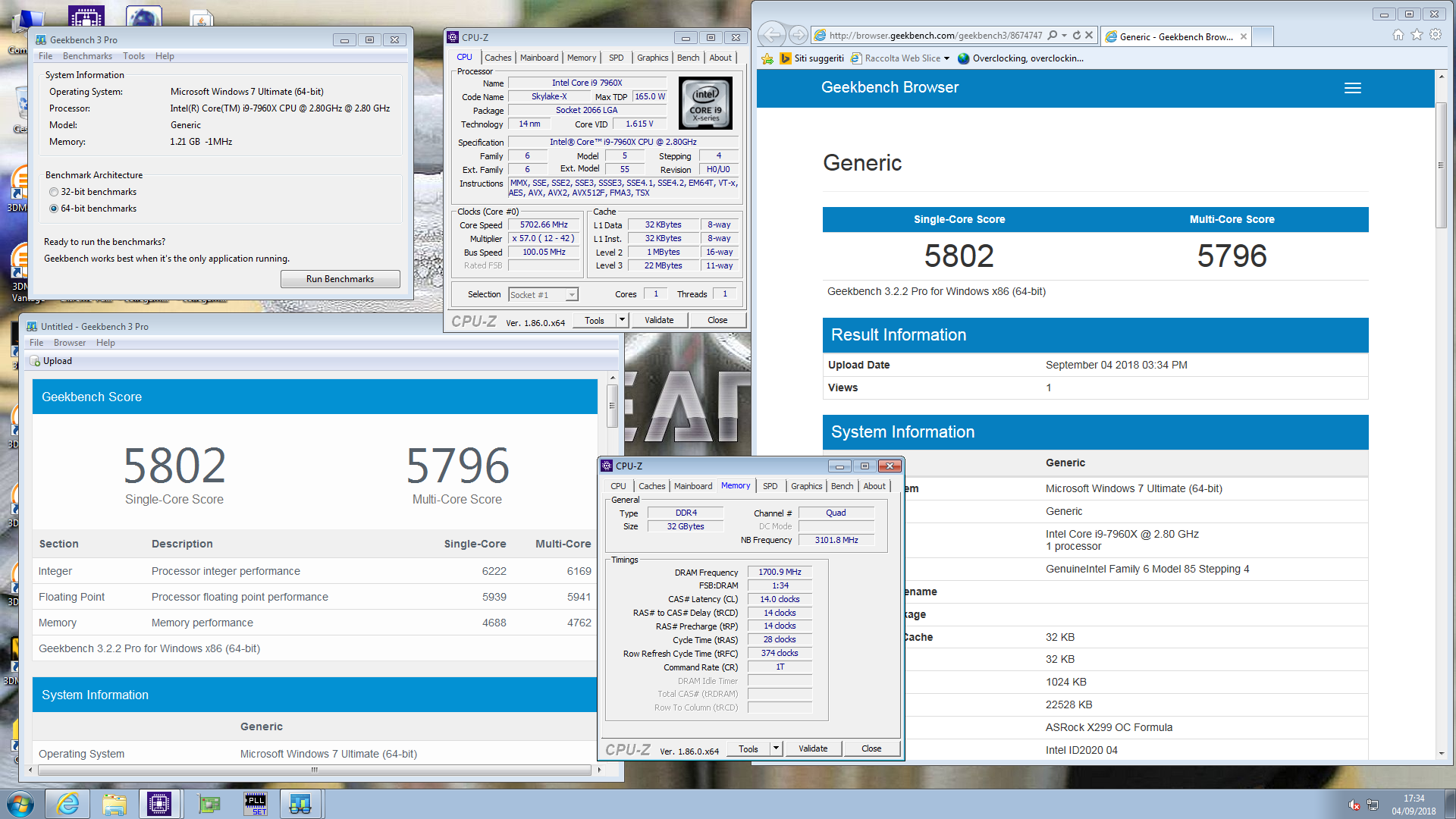
Task: Close the Generic - Geekbench Browser tab
Action: click(1244, 36)
